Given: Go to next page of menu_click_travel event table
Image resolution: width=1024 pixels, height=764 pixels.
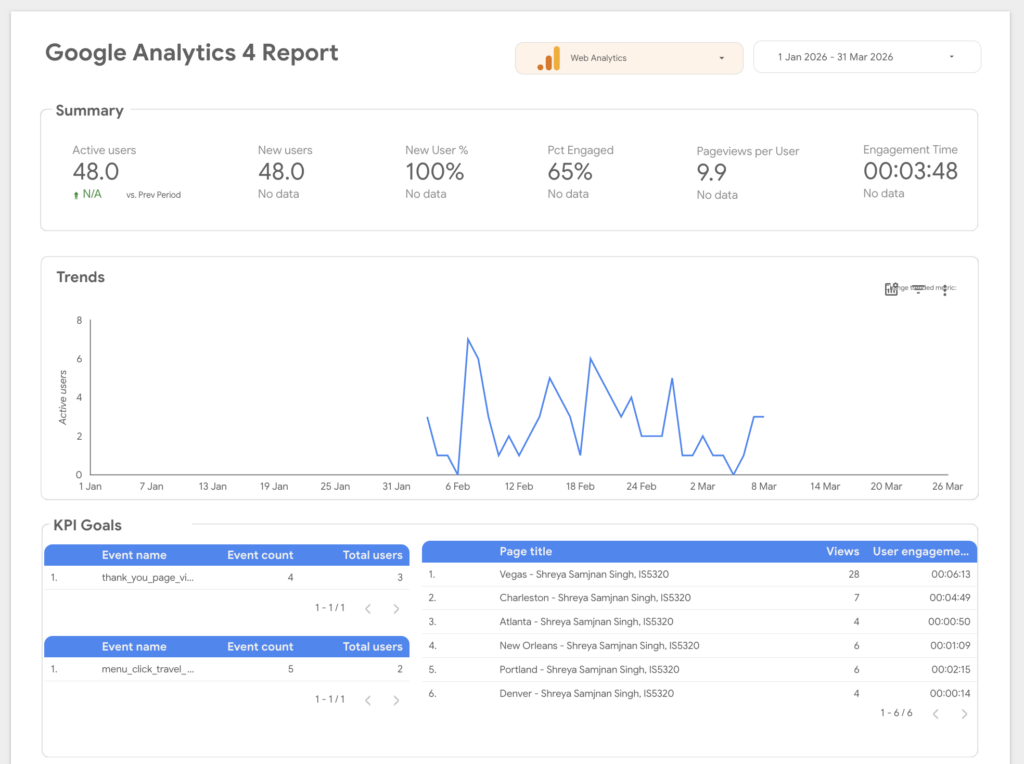Looking at the screenshot, I should point(396,700).
